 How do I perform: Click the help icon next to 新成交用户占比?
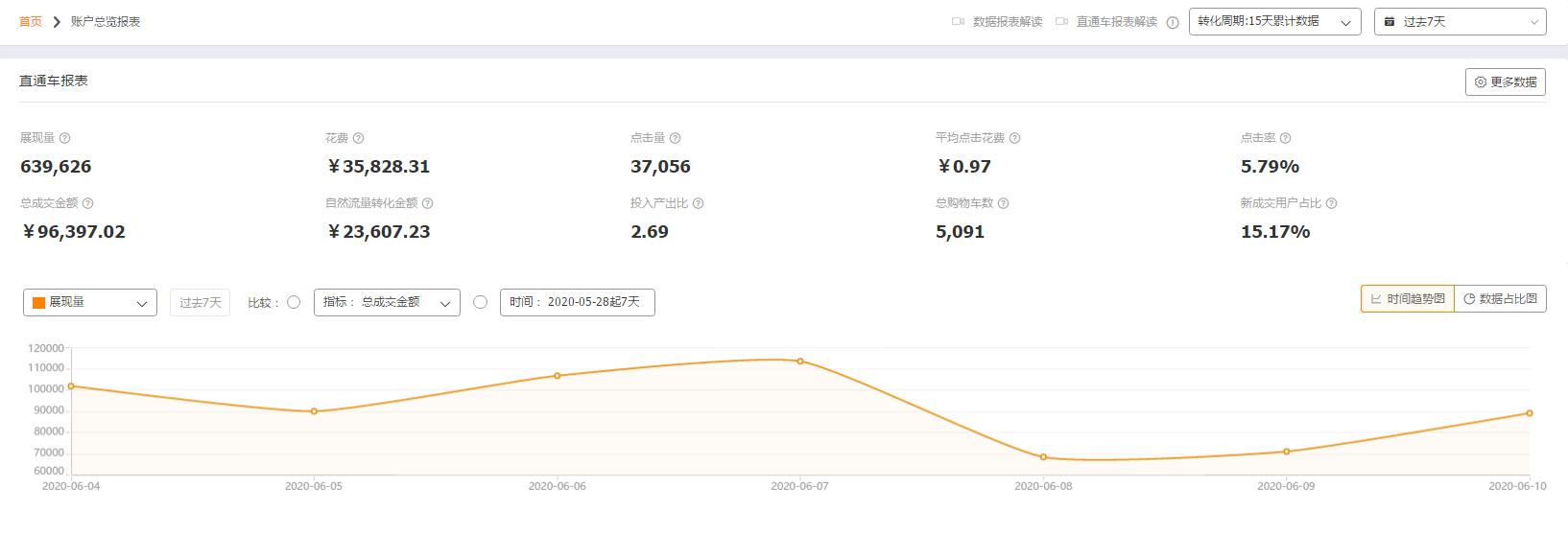coord(1331,203)
